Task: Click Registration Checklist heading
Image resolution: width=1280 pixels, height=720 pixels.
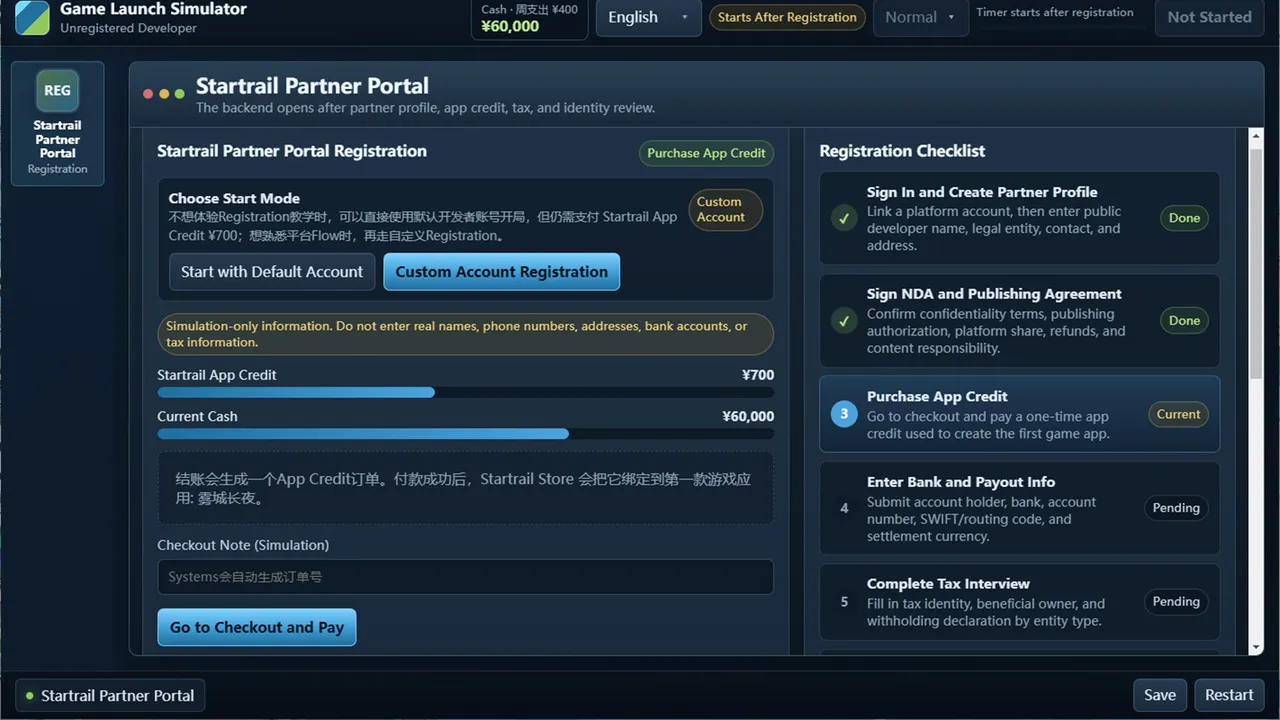Action: 902,151
